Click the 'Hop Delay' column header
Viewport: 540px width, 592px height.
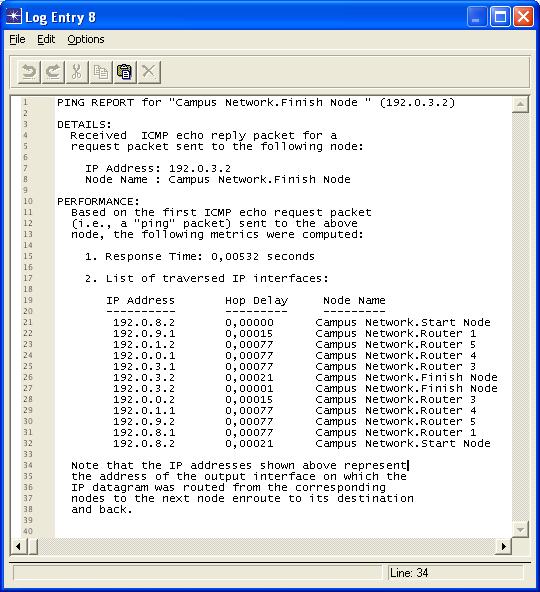point(256,301)
